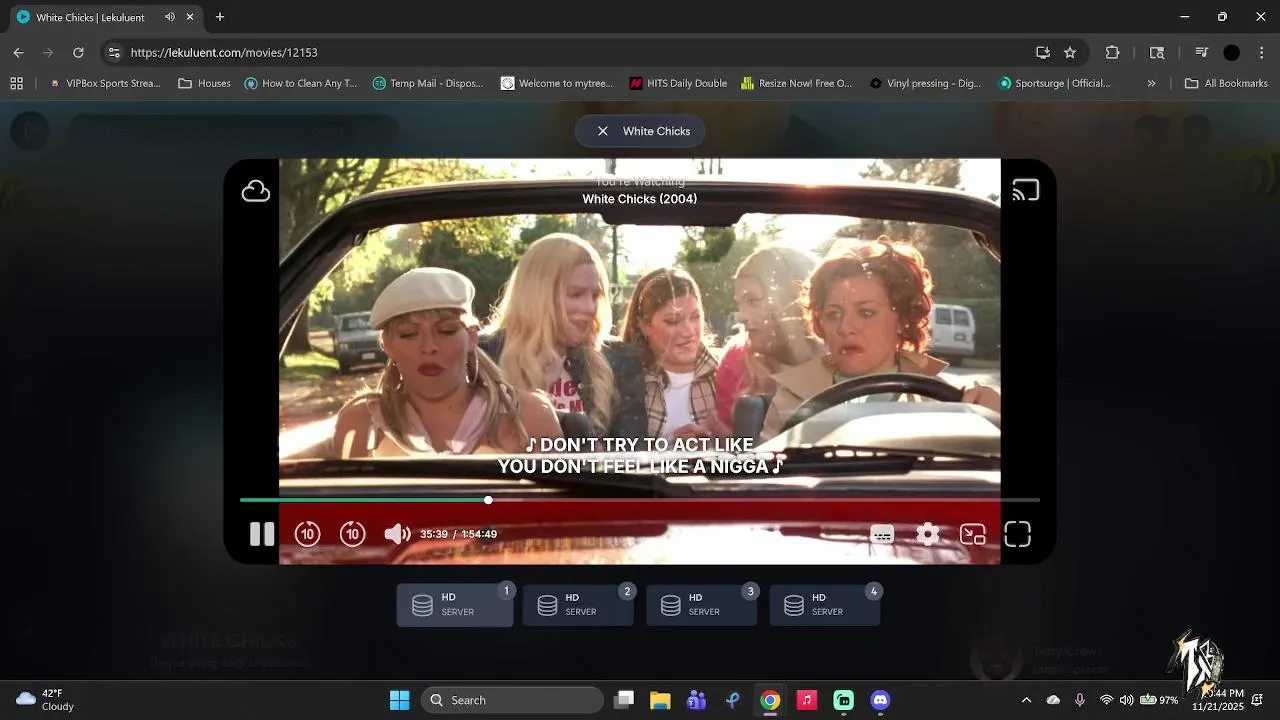Open the Windows Start menu
Viewport: 1280px width, 720px height.
(399, 700)
